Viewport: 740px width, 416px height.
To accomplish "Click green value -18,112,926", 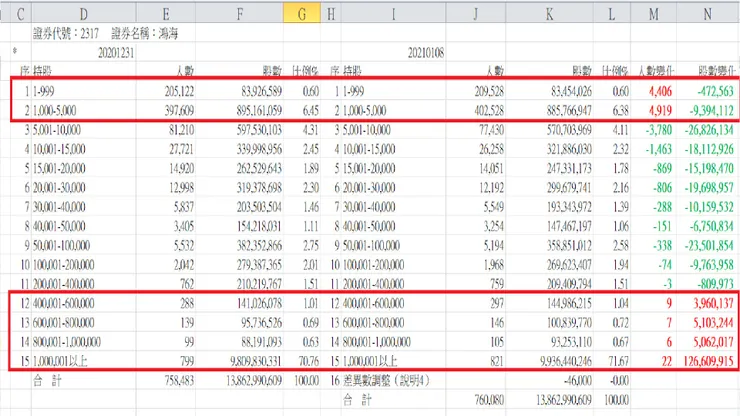I will click(x=709, y=149).
